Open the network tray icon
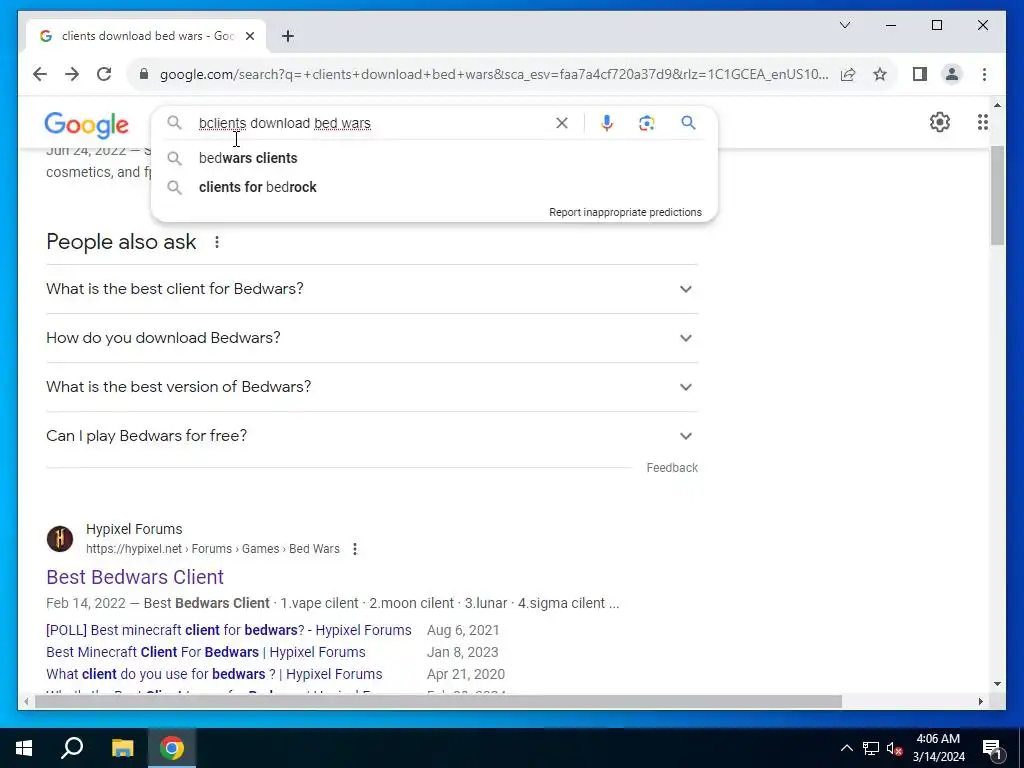The width and height of the screenshot is (1024, 768). tap(871, 748)
